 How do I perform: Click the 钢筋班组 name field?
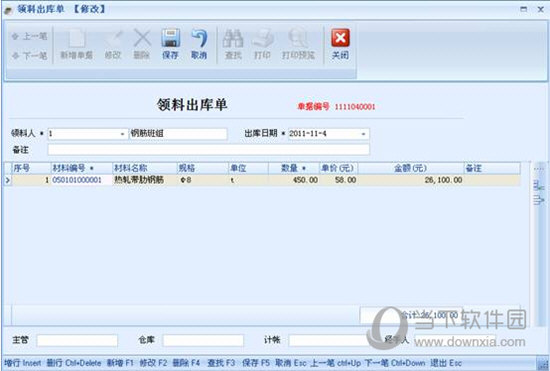tap(178, 134)
